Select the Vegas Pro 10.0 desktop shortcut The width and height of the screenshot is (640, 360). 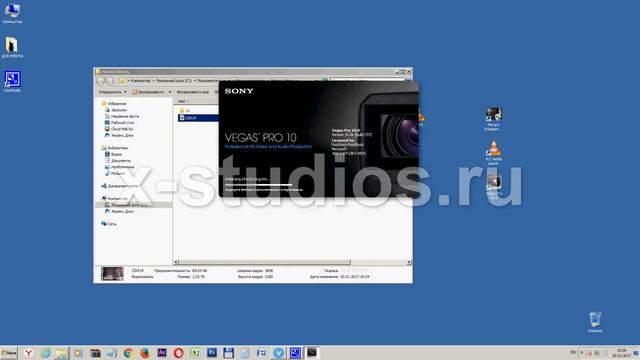493,188
